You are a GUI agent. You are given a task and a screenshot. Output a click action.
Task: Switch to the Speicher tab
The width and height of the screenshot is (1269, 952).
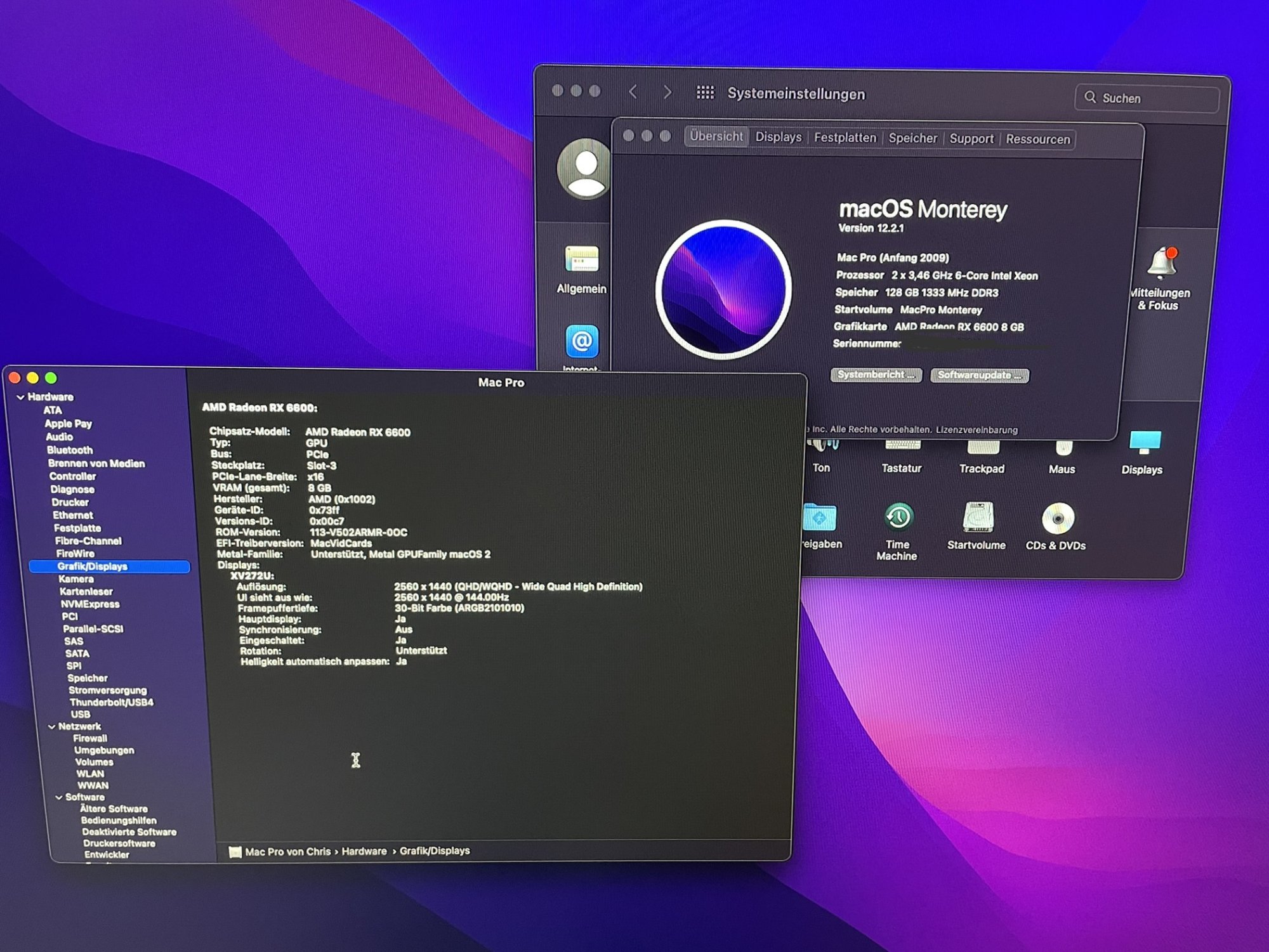click(x=912, y=138)
